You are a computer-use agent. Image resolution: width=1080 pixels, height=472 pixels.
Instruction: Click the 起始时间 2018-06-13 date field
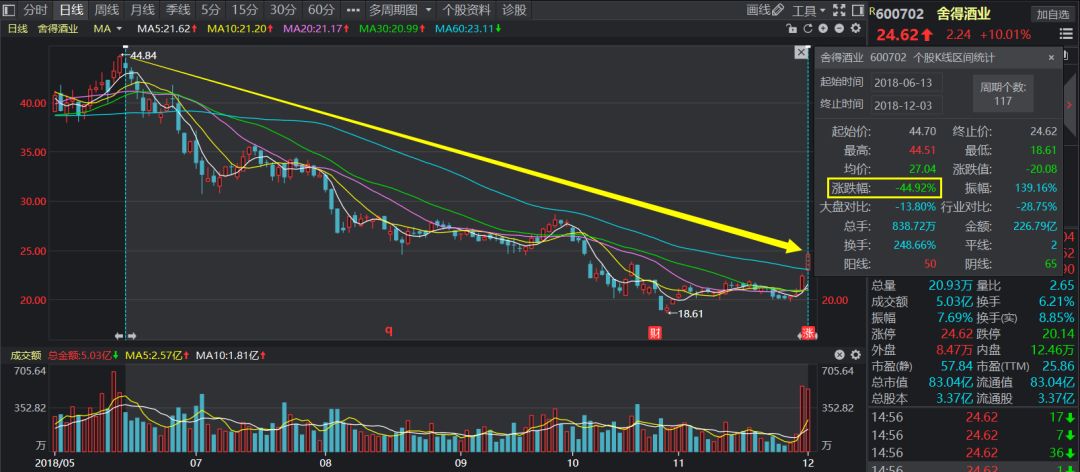point(908,83)
